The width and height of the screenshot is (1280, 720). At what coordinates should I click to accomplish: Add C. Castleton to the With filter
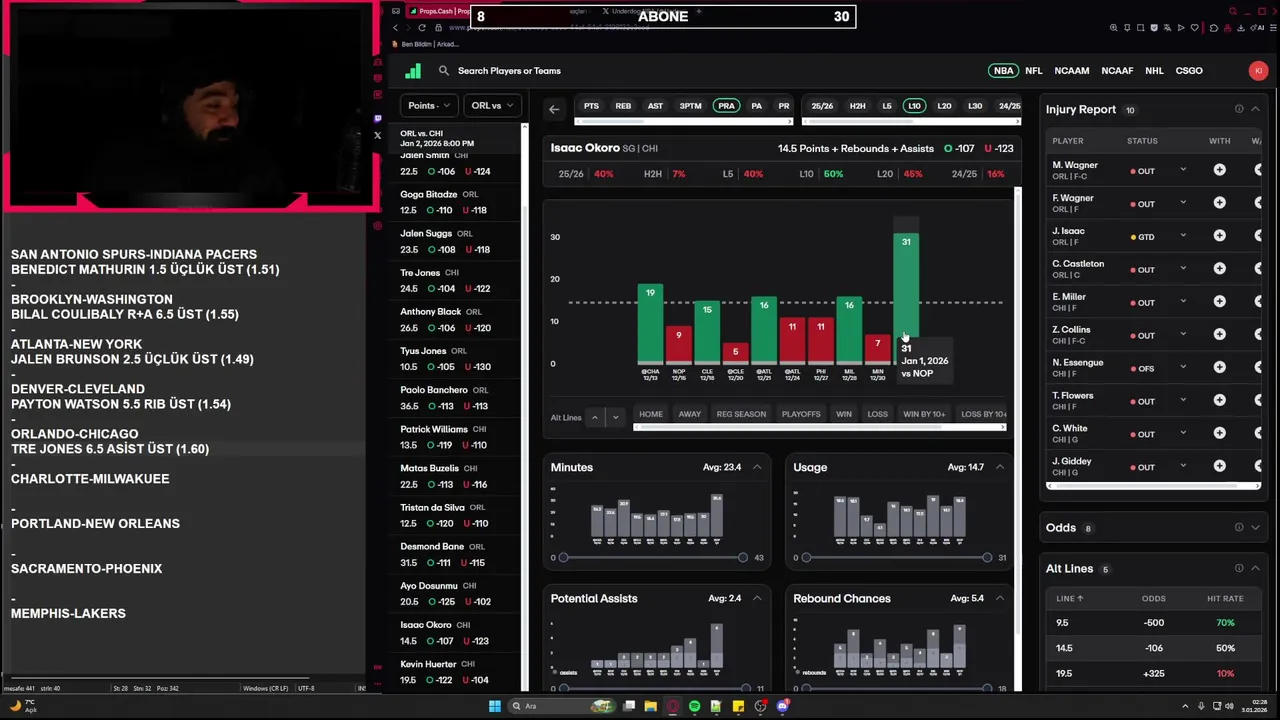pos(1219,269)
